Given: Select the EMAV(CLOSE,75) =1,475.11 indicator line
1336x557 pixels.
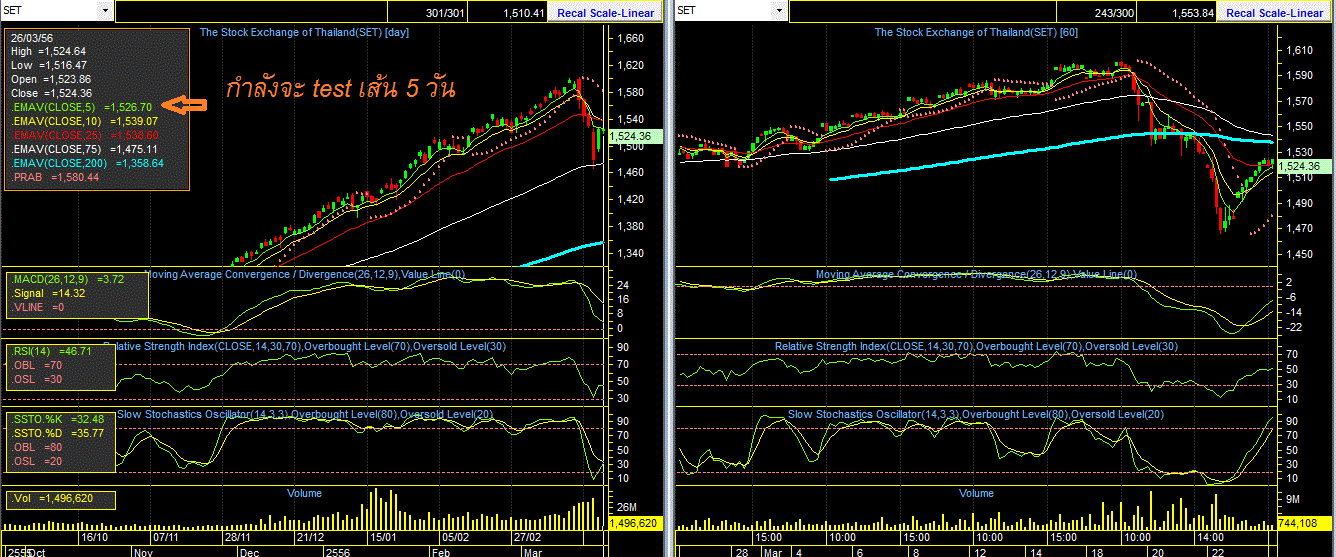Looking at the screenshot, I should [84, 149].
